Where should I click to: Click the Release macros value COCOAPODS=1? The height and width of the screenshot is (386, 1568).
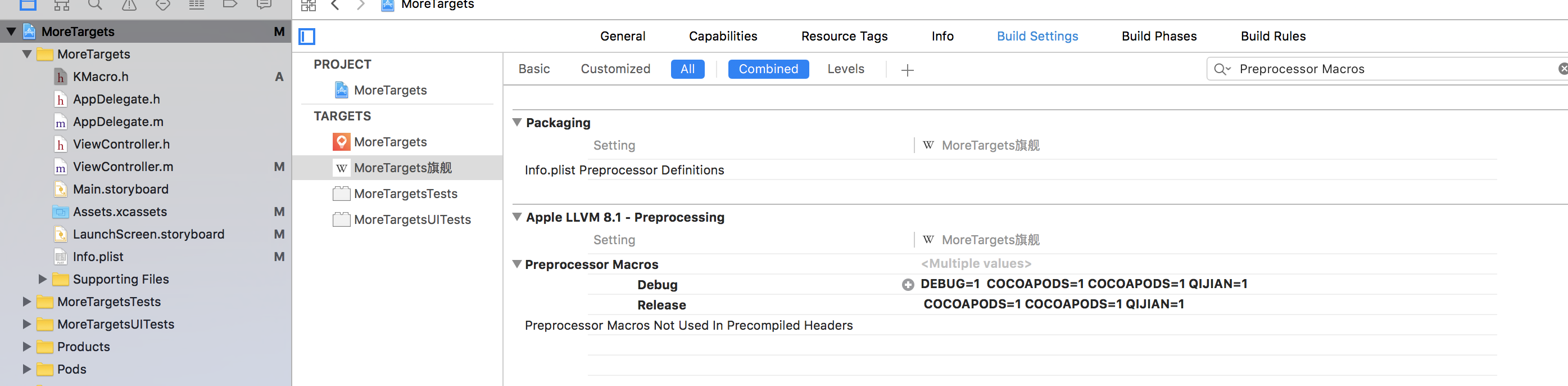972,304
